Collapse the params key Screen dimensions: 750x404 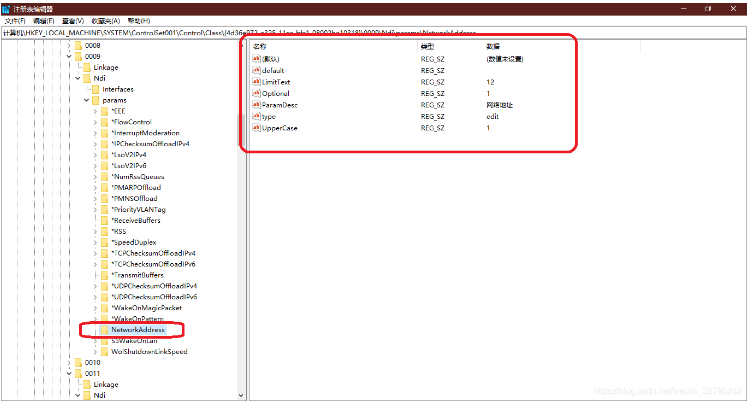tap(87, 100)
